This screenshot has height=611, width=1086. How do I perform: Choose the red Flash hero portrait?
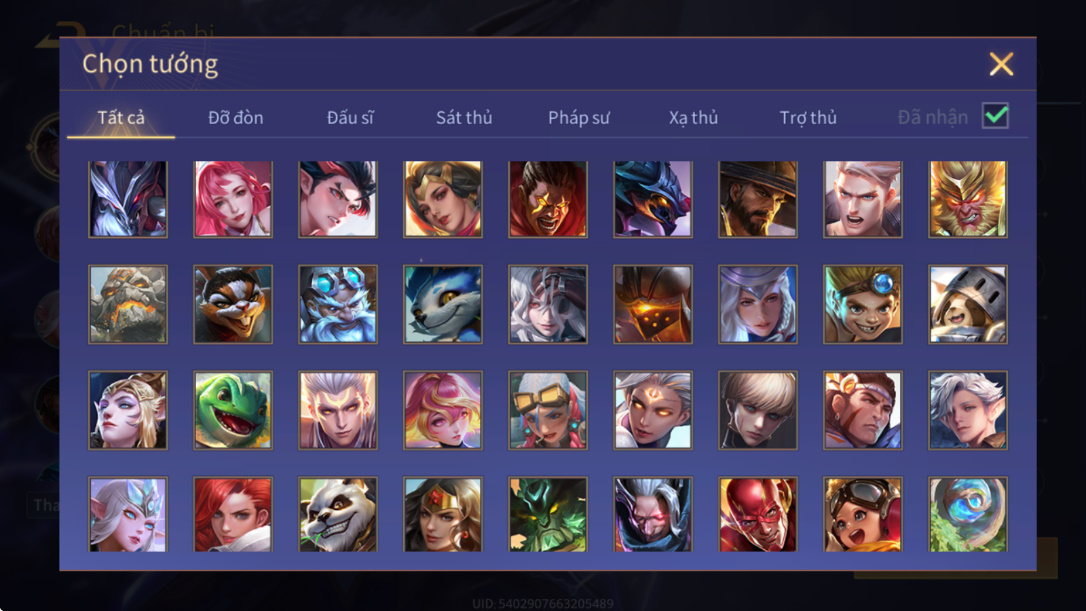click(758, 515)
